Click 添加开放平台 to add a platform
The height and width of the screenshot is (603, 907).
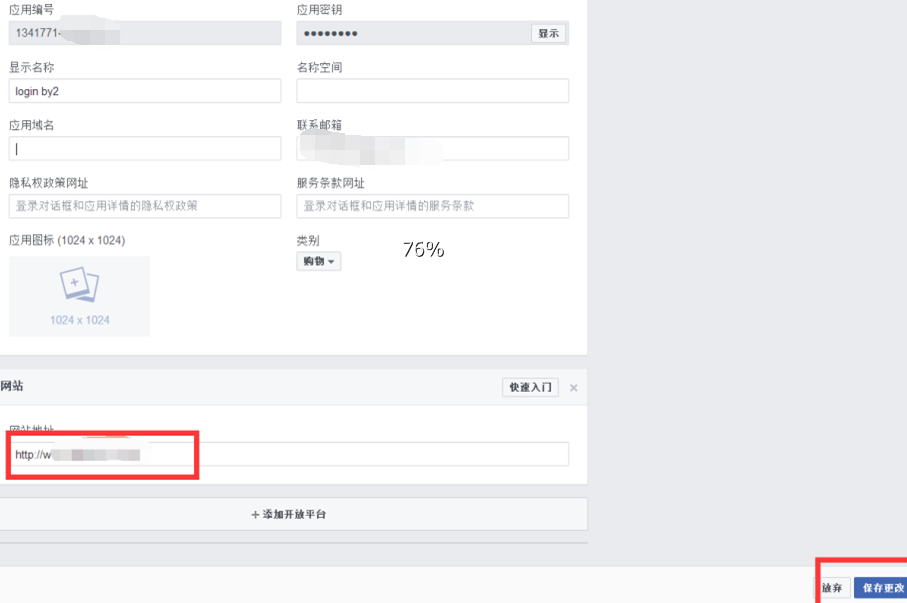[289, 514]
